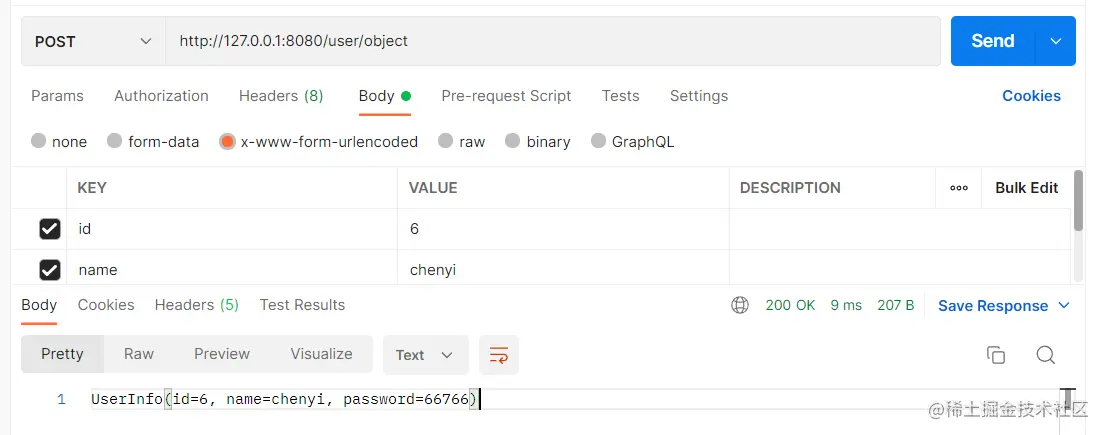The height and width of the screenshot is (435, 1104).
Task: Expand Save Response options
Action: (1064, 305)
